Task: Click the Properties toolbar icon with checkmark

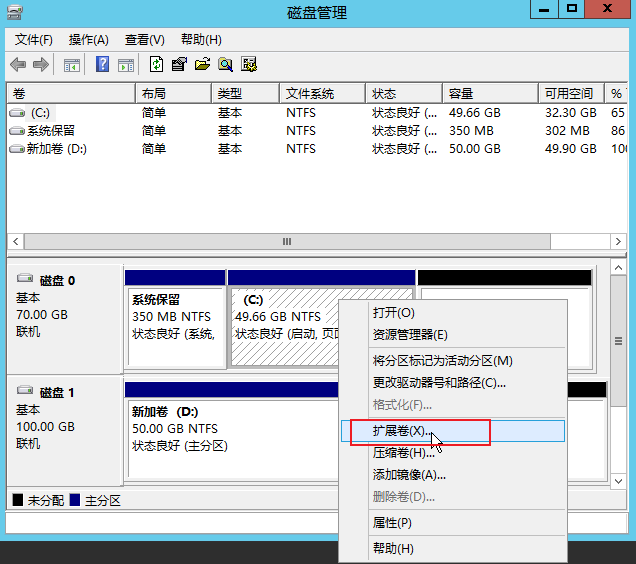Action: pos(179,65)
